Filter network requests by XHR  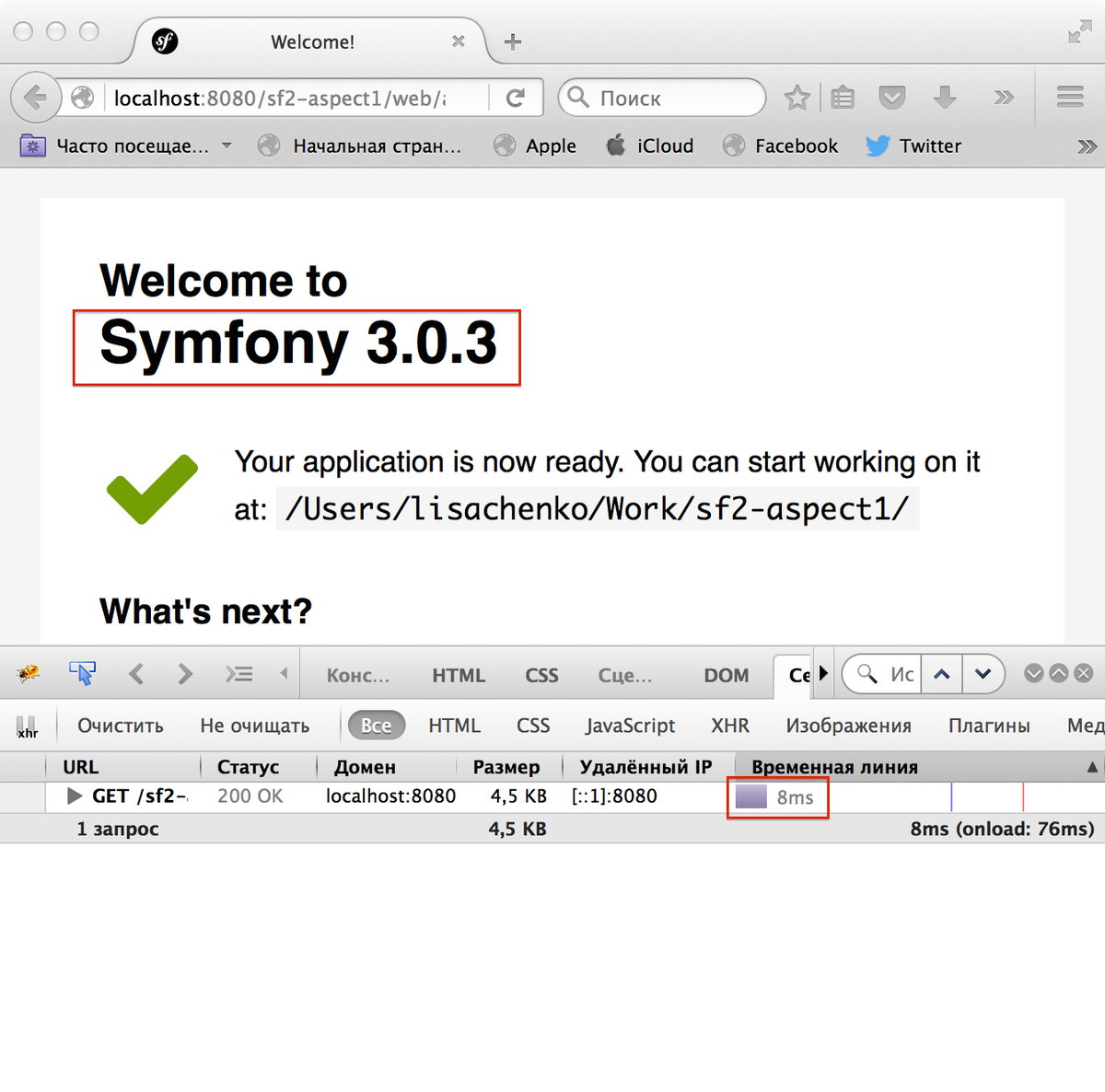730,726
